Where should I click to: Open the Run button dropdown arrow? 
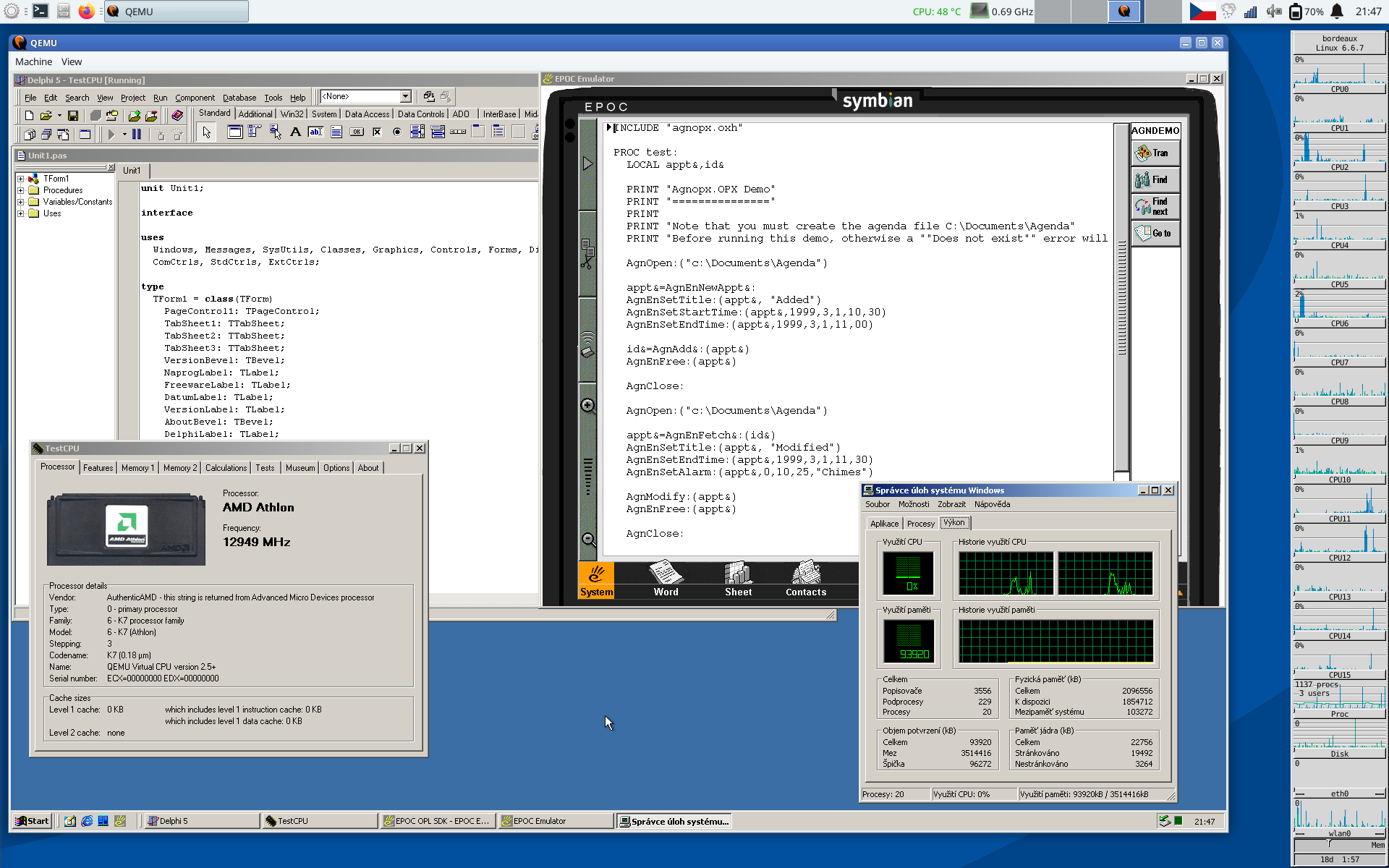pyautogui.click(x=124, y=134)
